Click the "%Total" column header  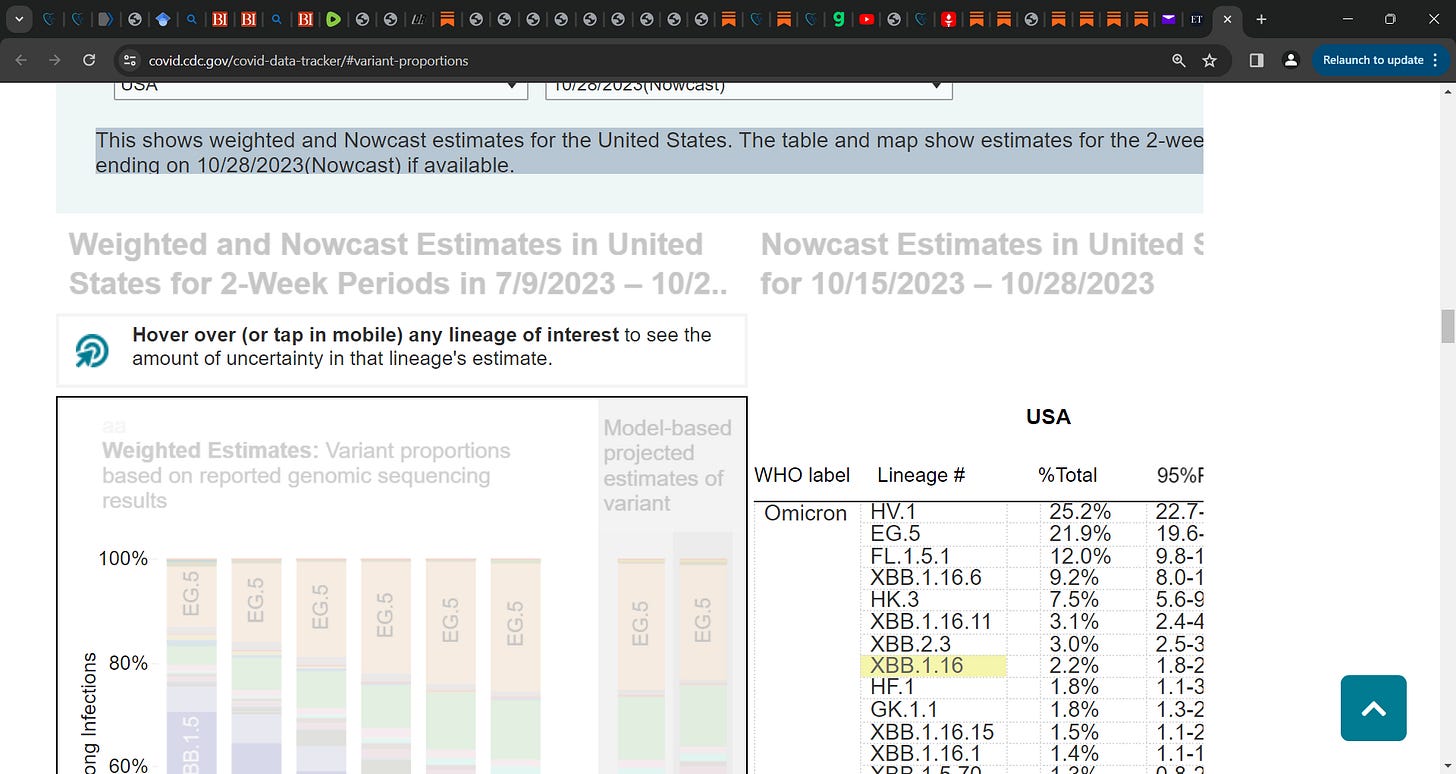(x=1067, y=476)
